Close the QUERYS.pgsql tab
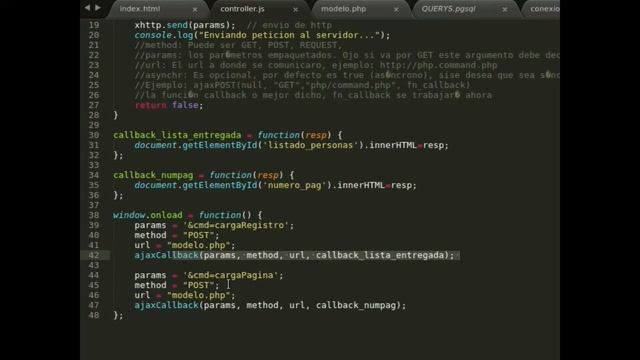Viewport: 640px width, 360px height. click(505, 9)
